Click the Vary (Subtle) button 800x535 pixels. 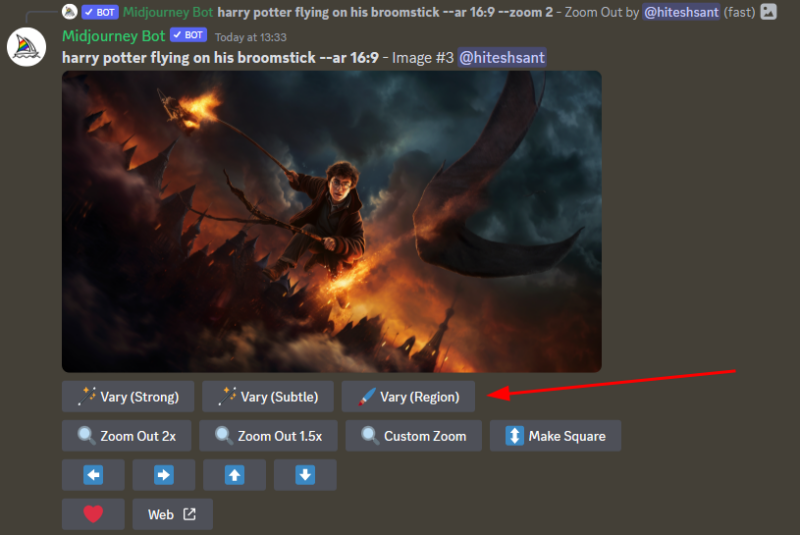(x=268, y=396)
